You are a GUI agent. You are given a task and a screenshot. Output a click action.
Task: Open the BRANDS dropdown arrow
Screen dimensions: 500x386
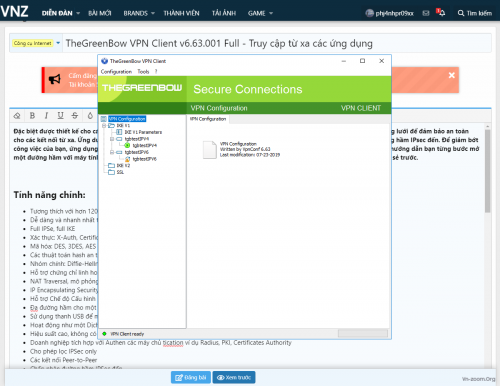[x=153, y=13]
